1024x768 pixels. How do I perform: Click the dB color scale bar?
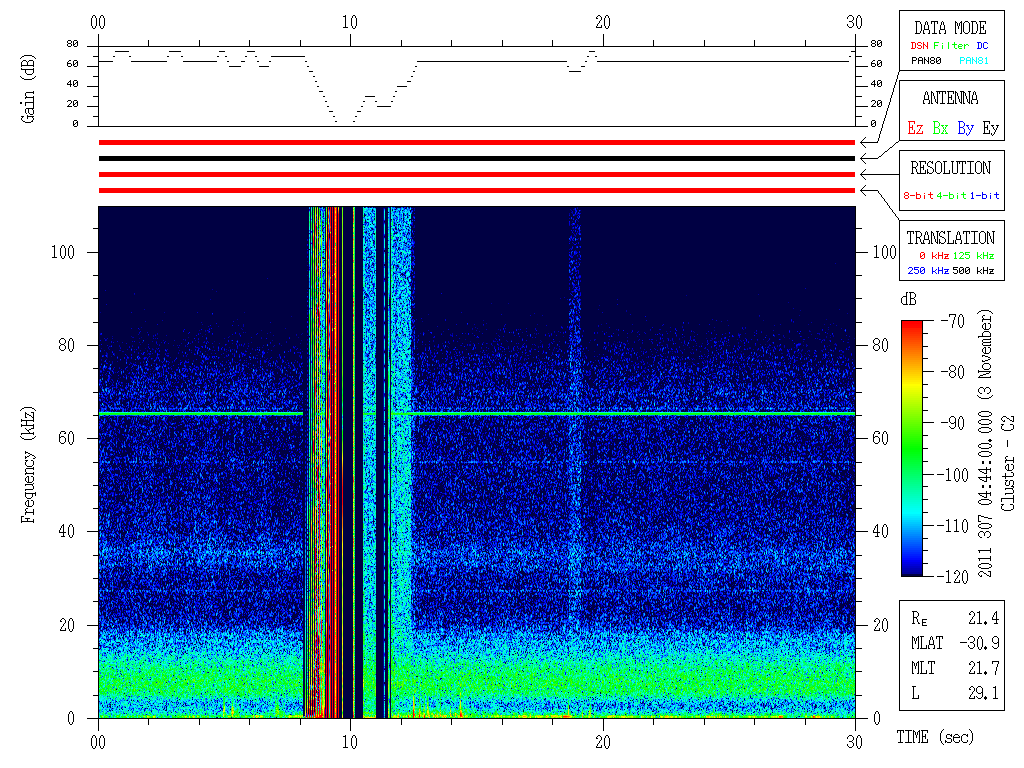click(x=911, y=447)
